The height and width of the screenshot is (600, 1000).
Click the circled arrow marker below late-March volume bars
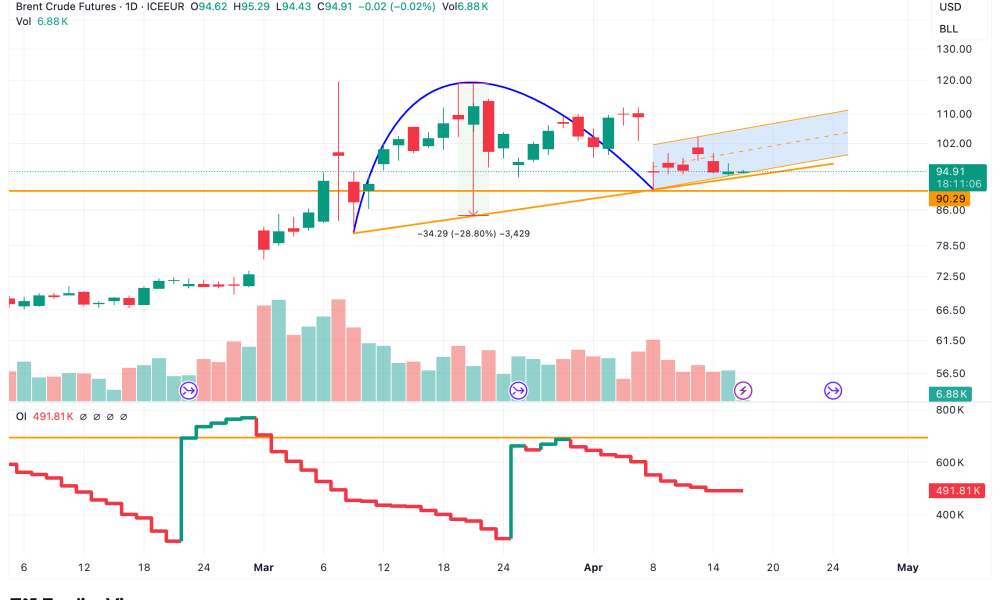[518, 390]
